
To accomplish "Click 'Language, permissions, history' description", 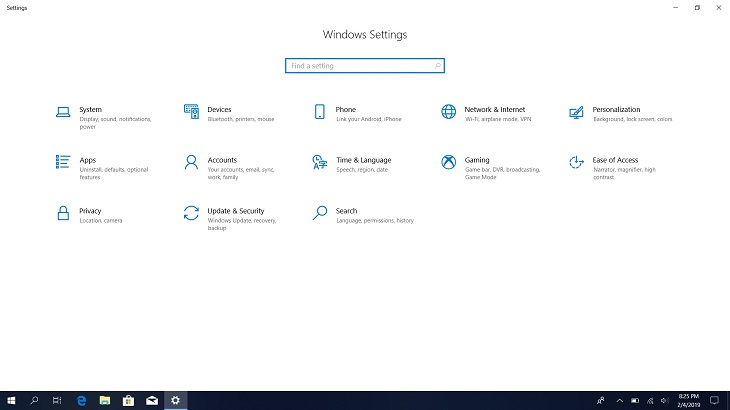I will coord(375,221).
